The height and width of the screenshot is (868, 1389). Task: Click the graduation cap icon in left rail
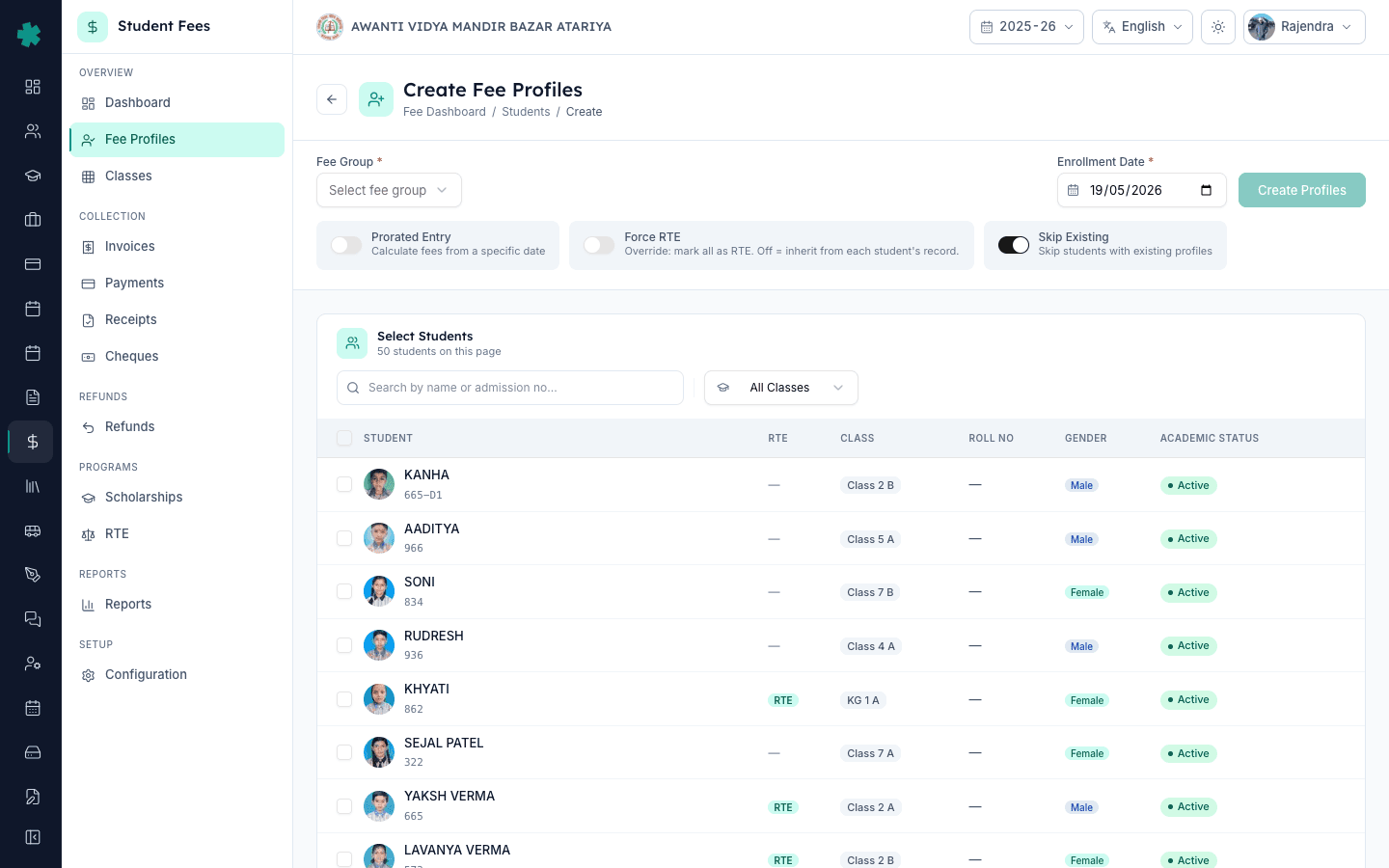tap(32, 176)
